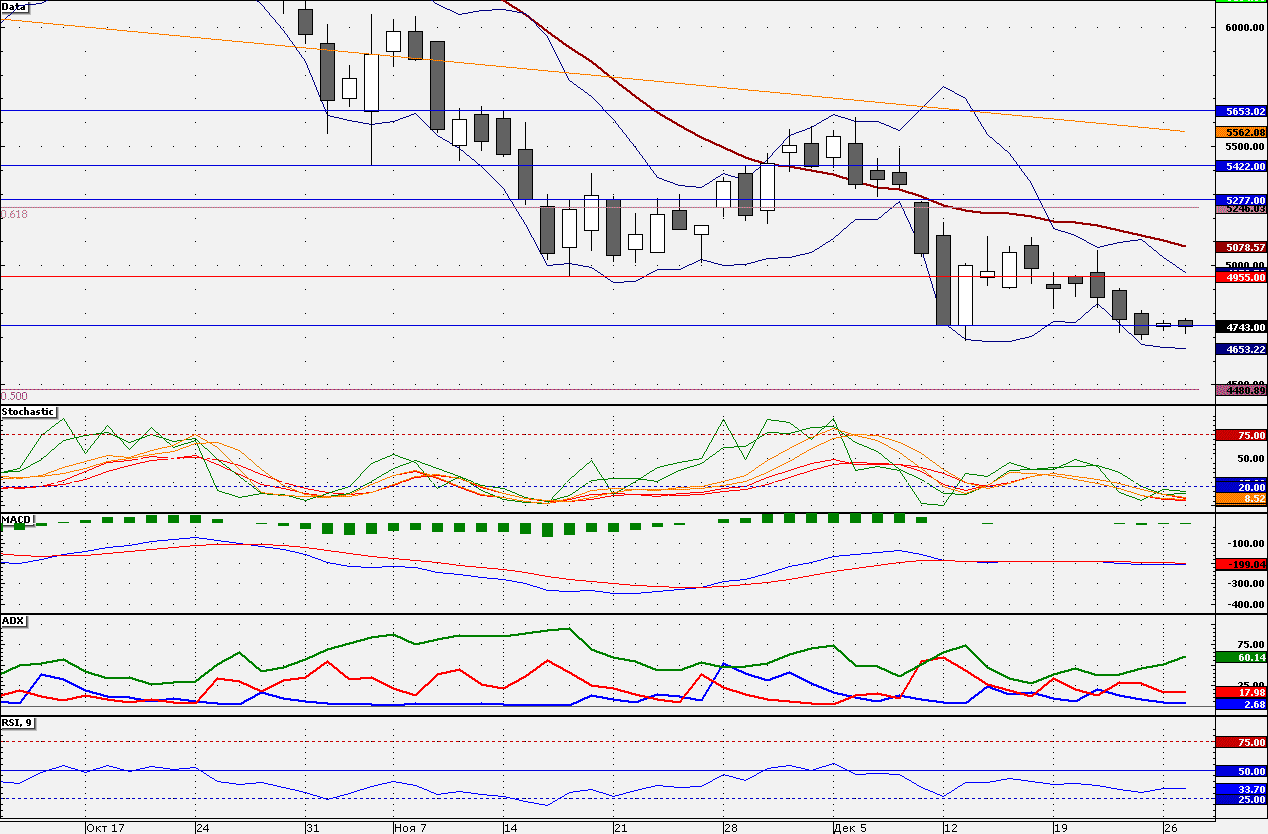Click the red 4955.00 price level tag
1268x834 pixels.
click(1240, 277)
